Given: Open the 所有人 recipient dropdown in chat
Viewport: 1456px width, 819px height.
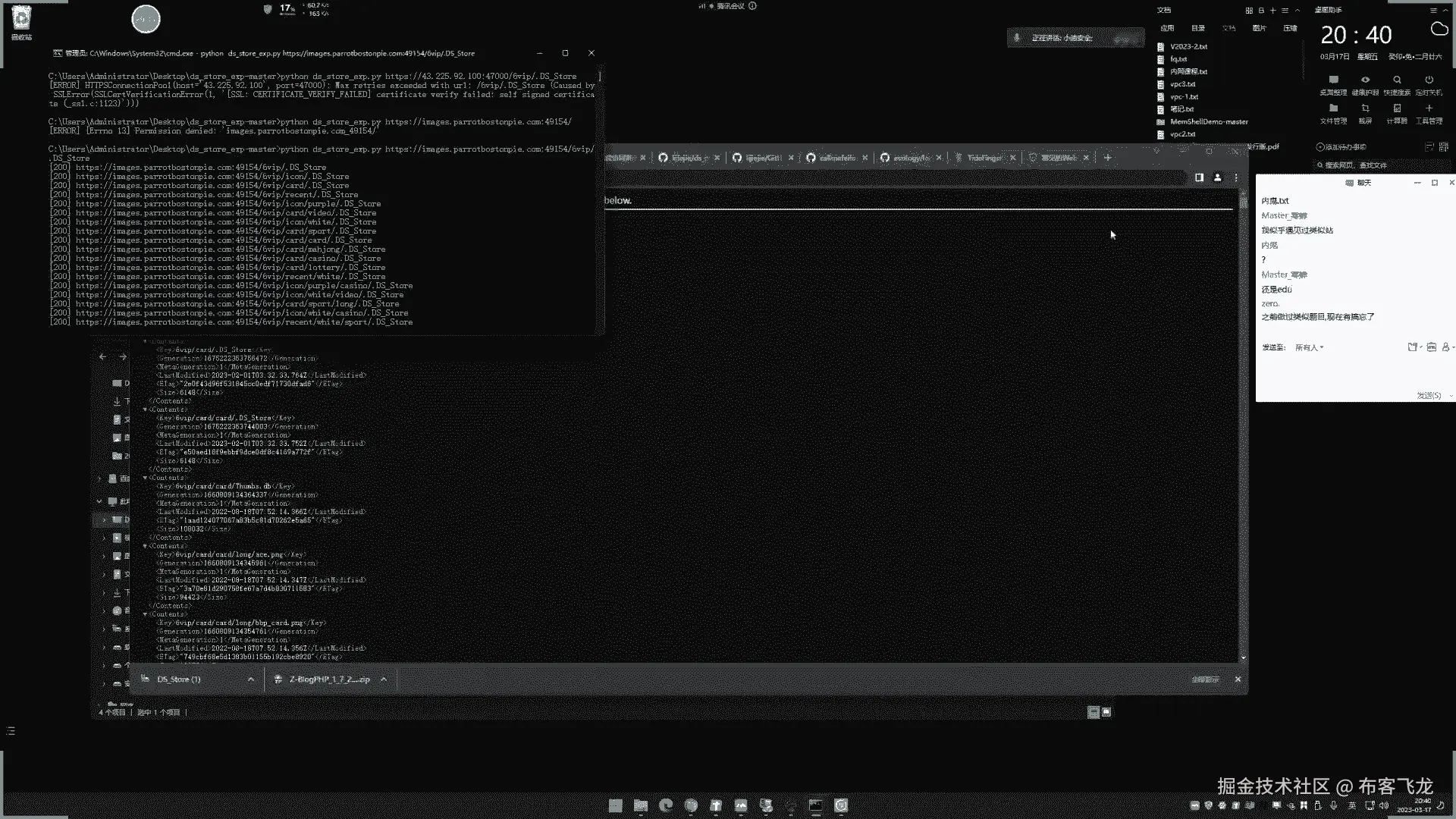Looking at the screenshot, I should pos(1309,347).
